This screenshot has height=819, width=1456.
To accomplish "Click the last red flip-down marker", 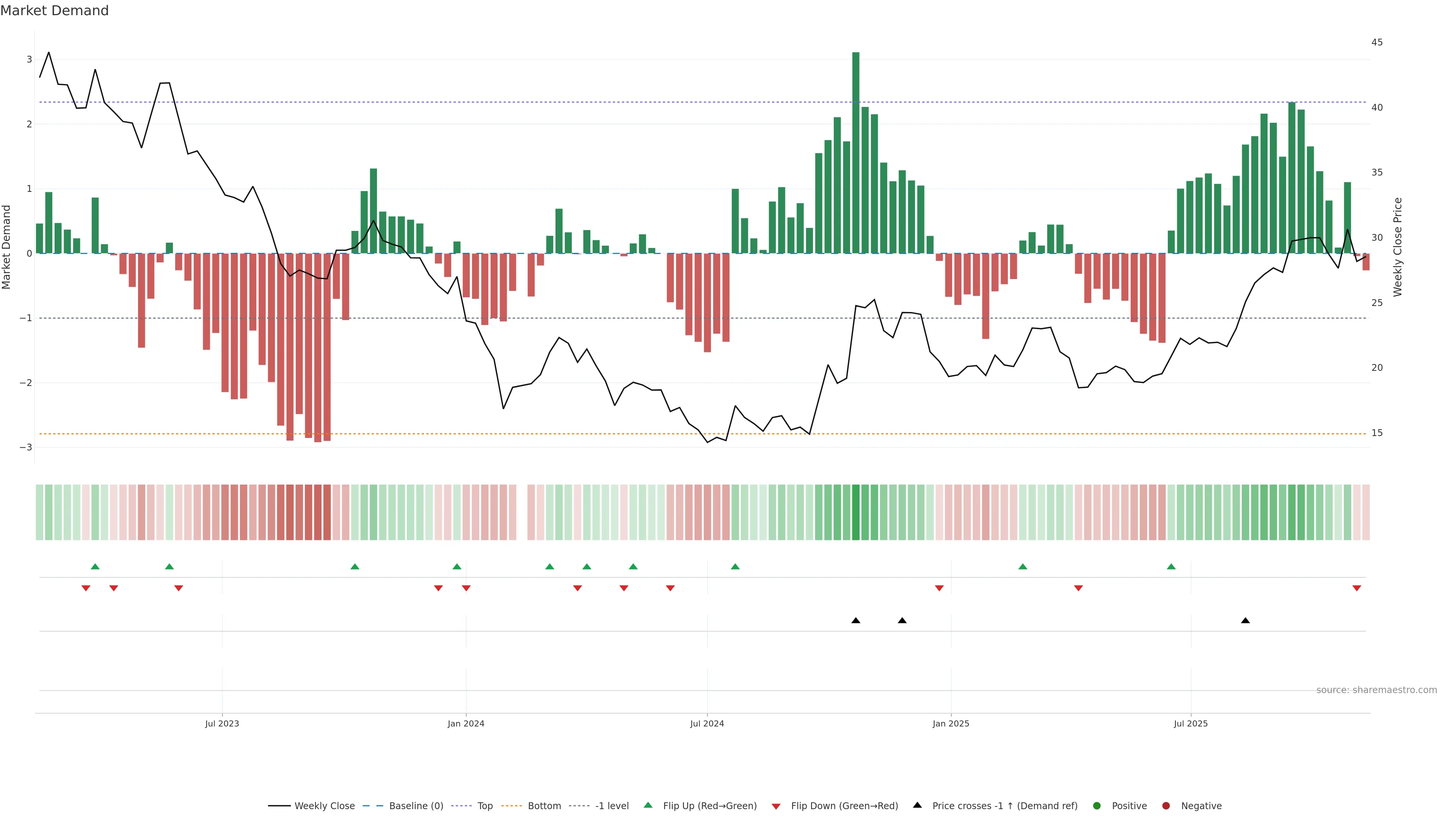I will pos(1357,588).
